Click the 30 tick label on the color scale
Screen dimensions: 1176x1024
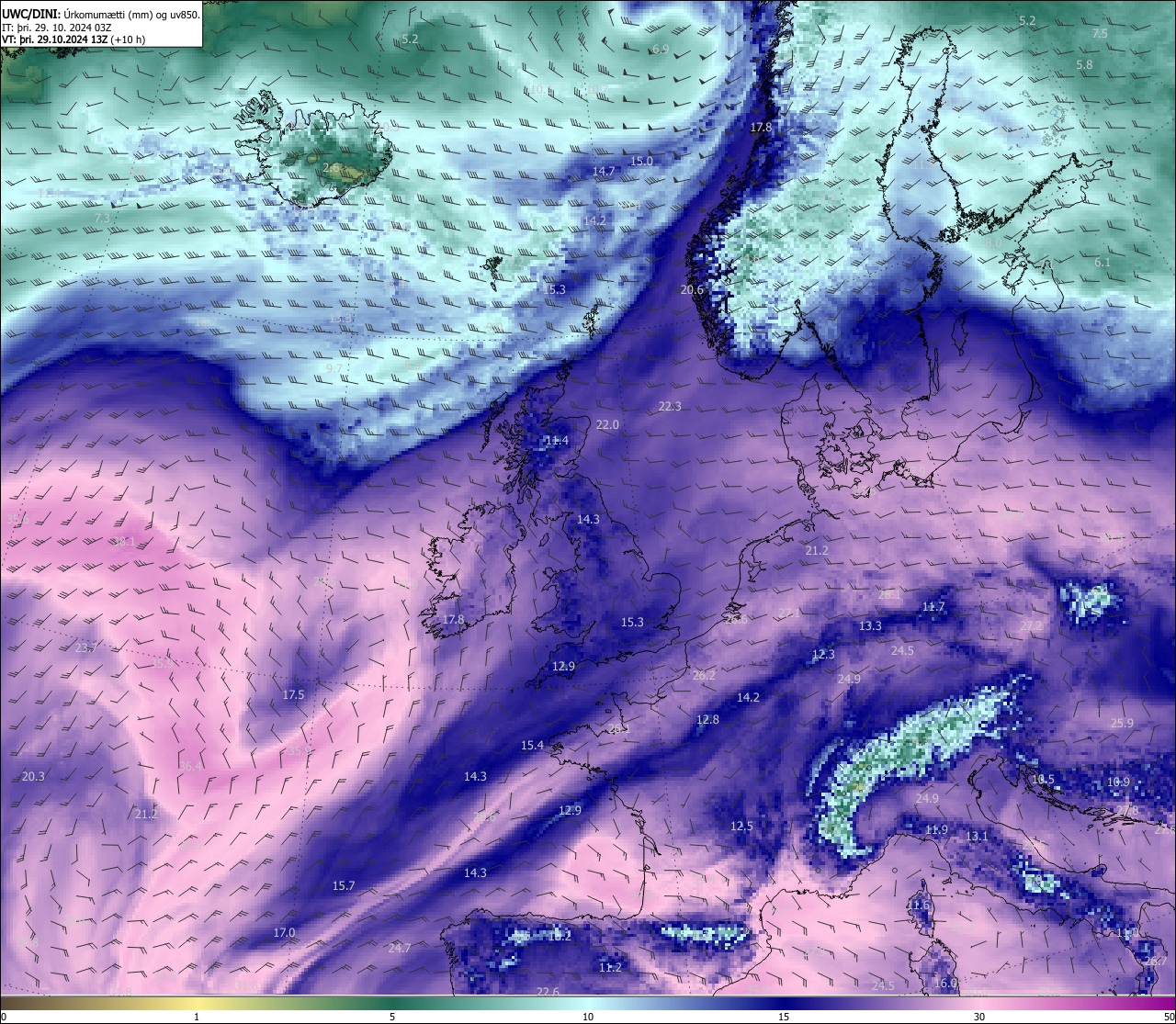979,1017
